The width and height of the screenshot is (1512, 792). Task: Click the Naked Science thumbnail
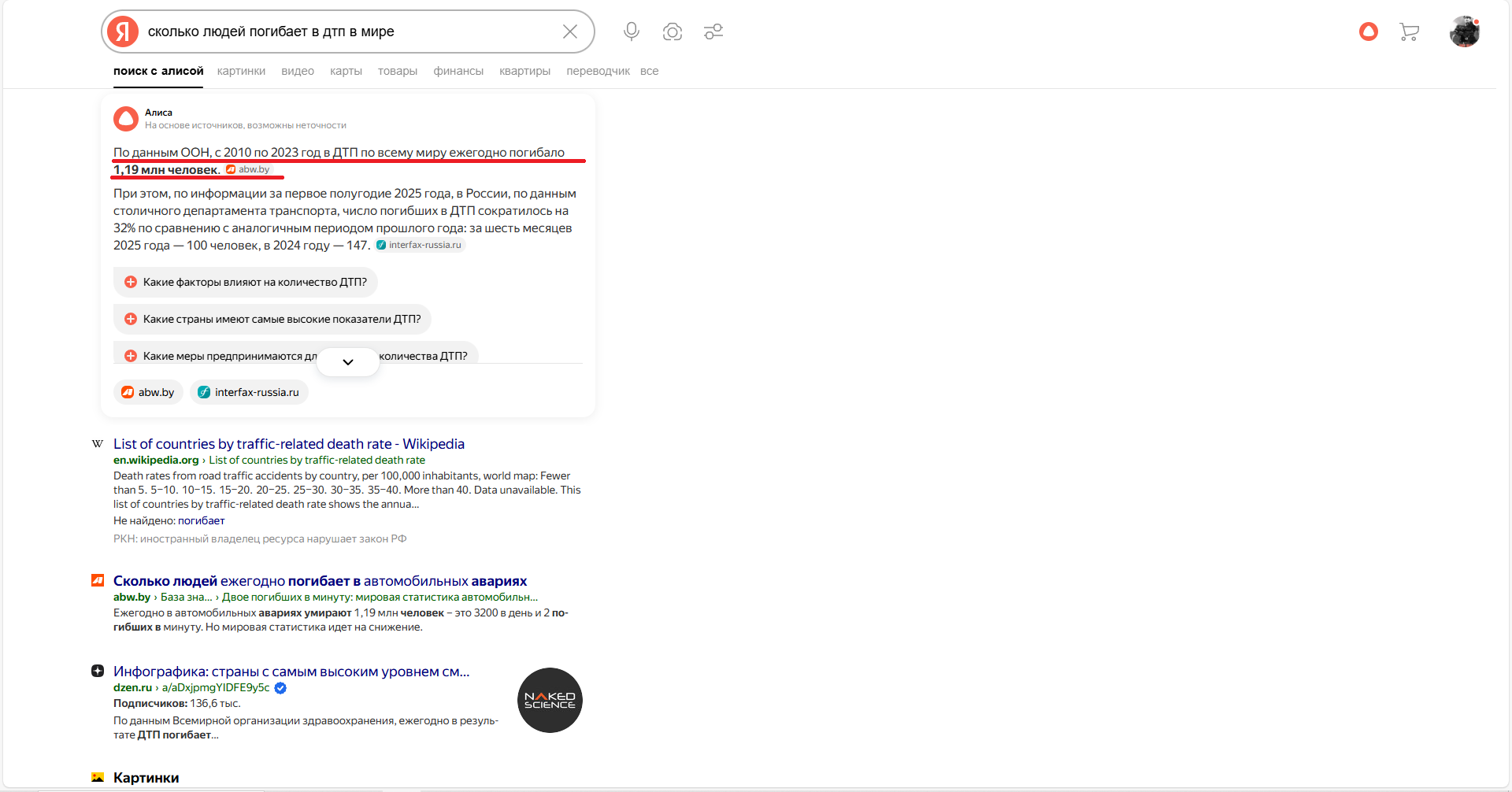click(550, 700)
